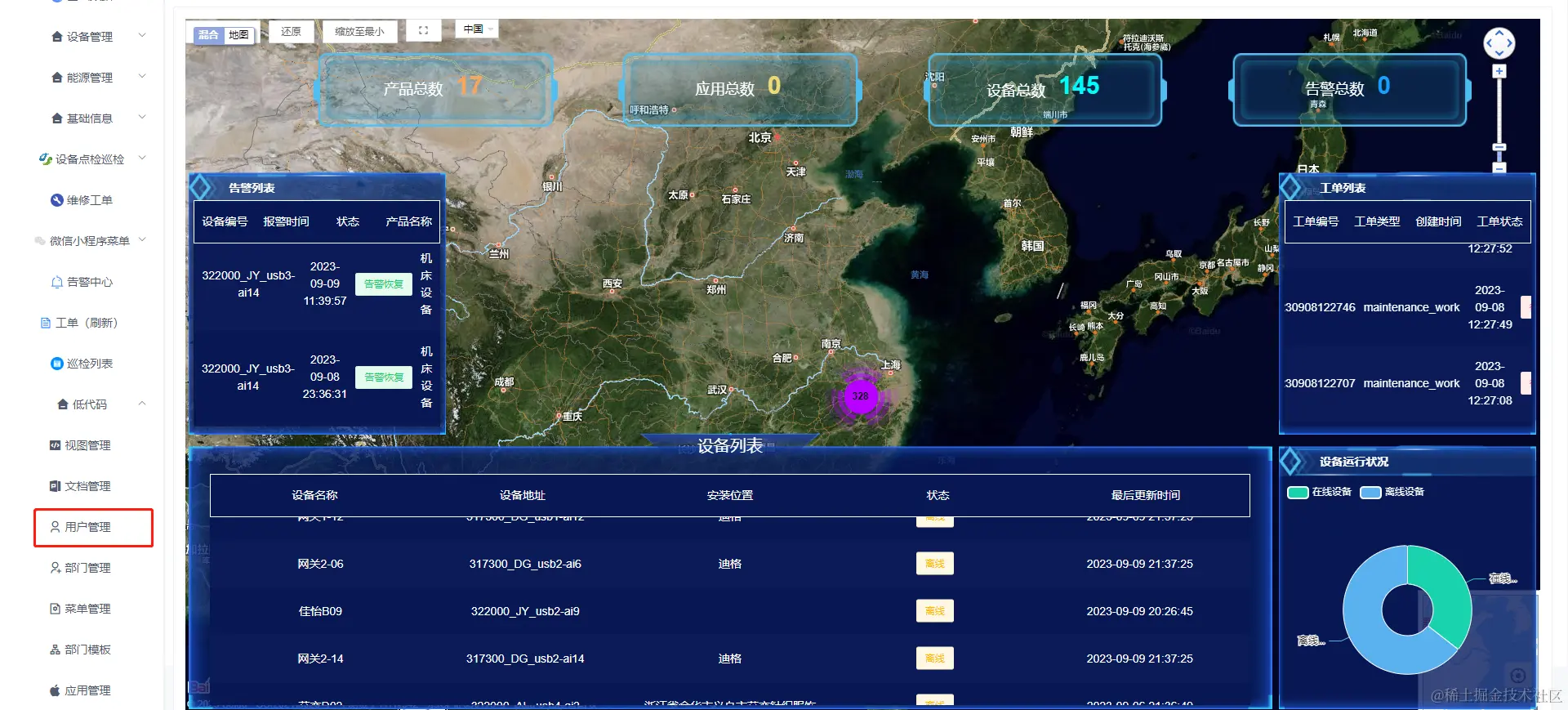Click the 告警中心 bell icon
The image size is (1568, 710).
click(57, 282)
